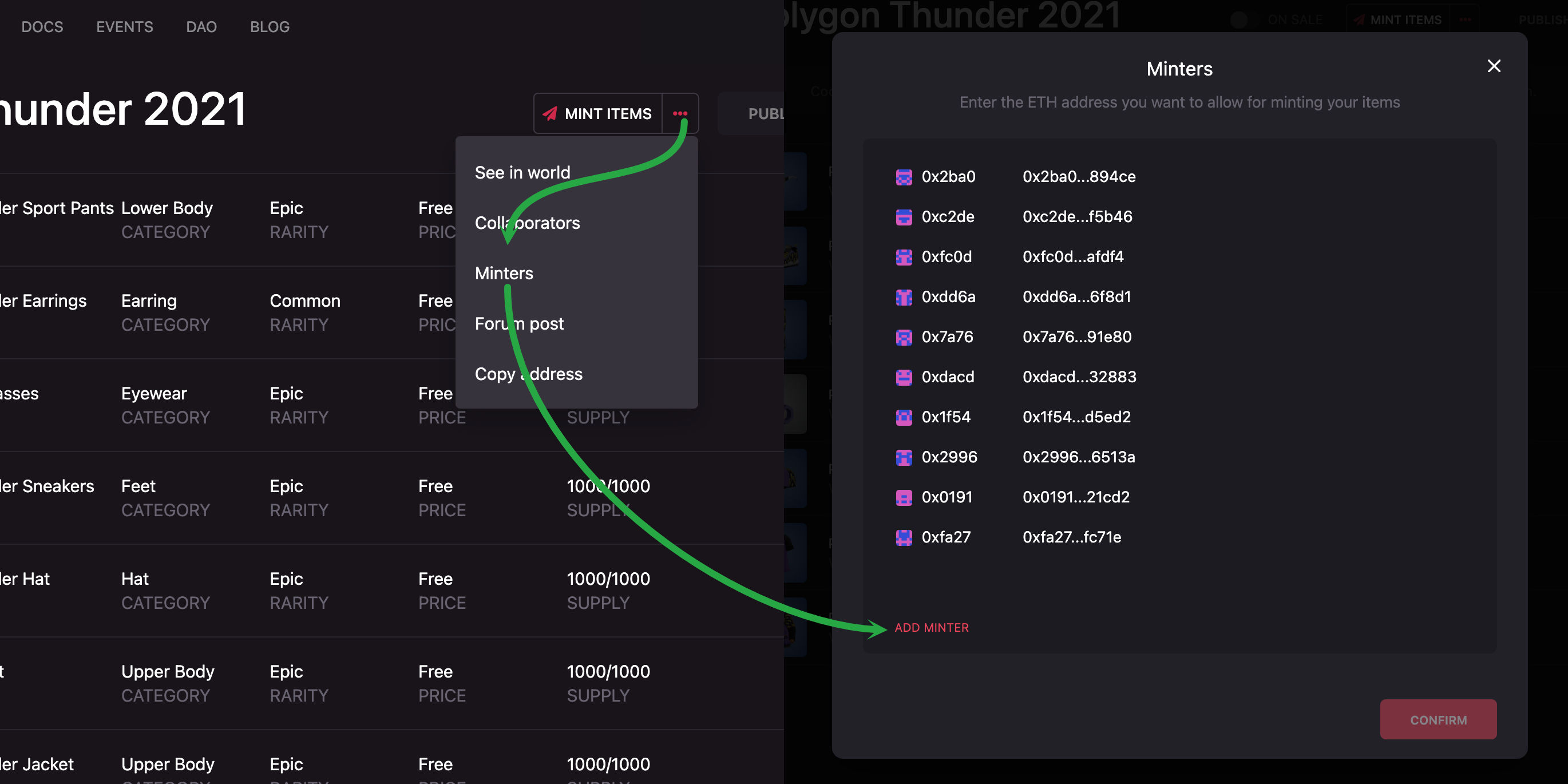Click Copy address menu entry

coord(528,374)
